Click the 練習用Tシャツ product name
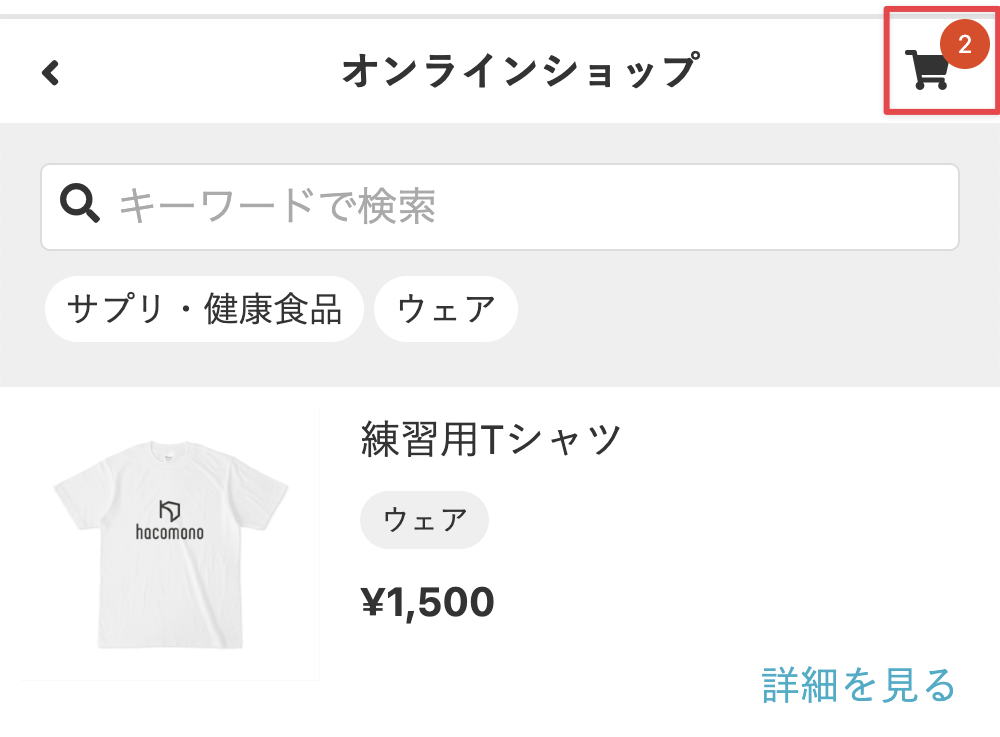The width and height of the screenshot is (1000, 737). tap(491, 439)
